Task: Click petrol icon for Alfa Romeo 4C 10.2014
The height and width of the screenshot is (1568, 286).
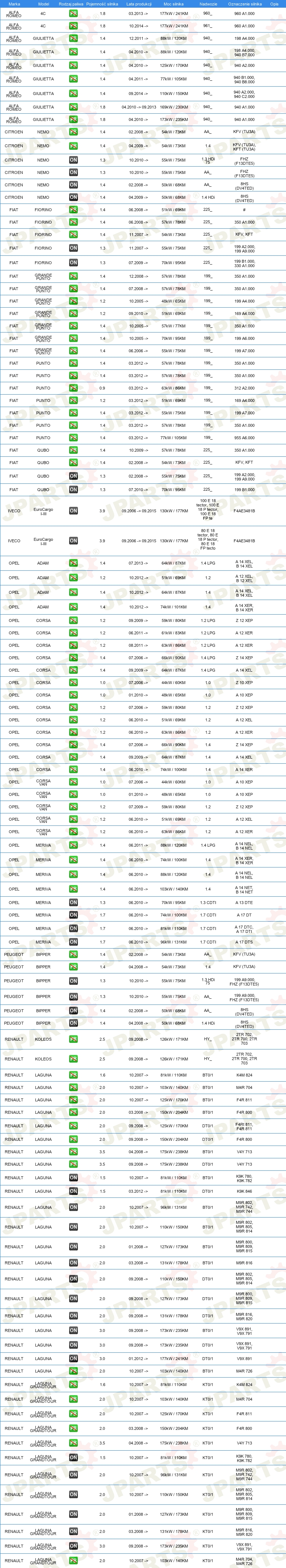Action: coord(73,26)
